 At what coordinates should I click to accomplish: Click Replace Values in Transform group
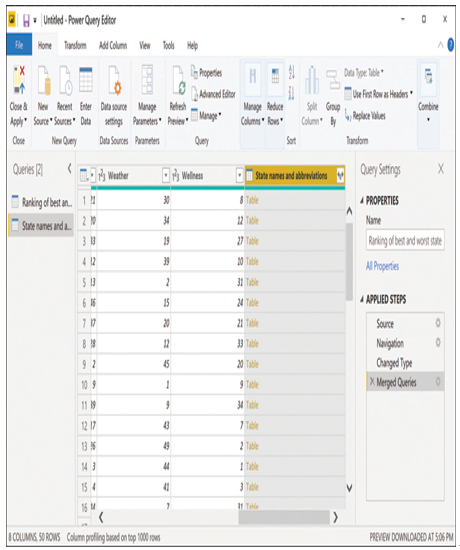365,115
